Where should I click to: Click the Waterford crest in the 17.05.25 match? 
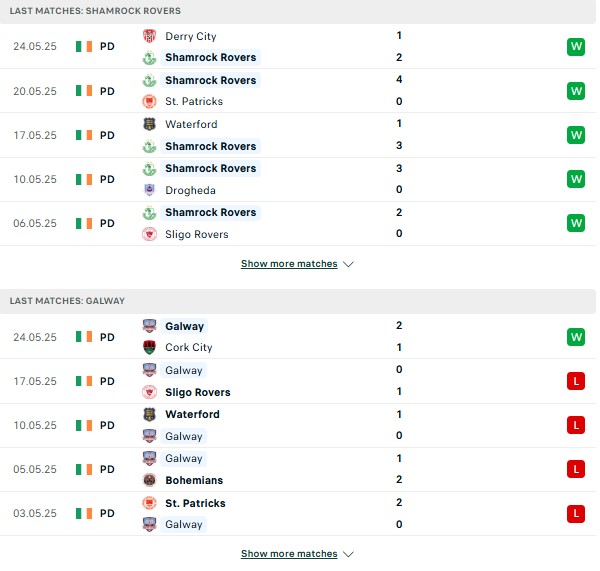pyautogui.click(x=149, y=124)
